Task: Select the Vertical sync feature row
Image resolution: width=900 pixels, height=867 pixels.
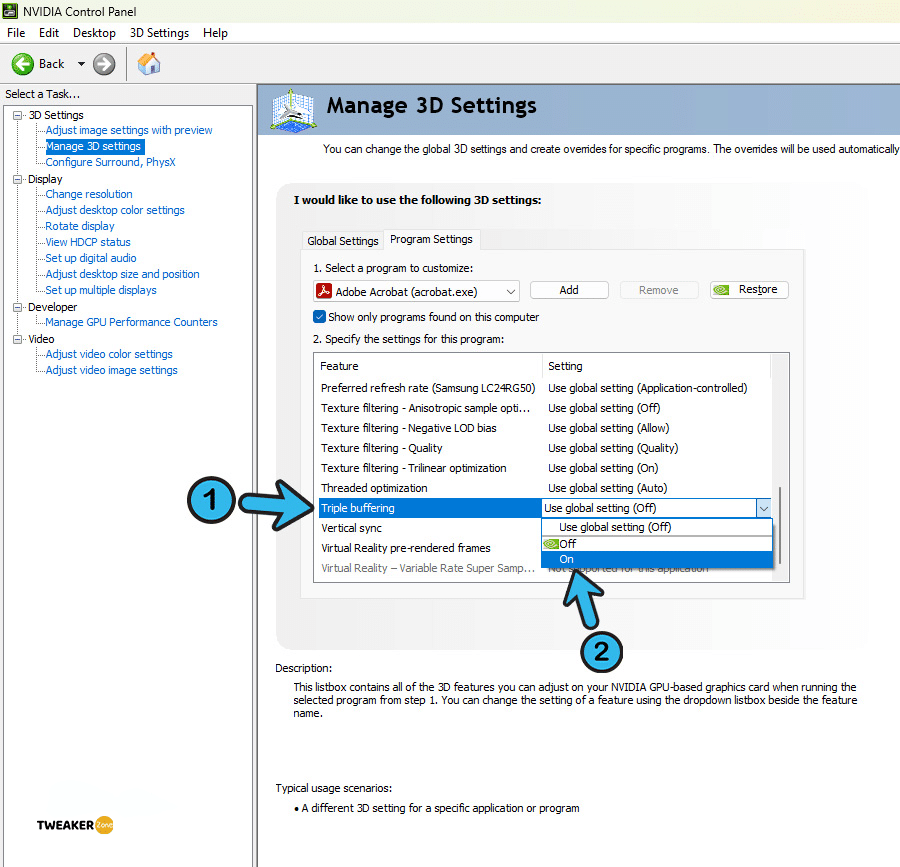Action: click(x=428, y=528)
